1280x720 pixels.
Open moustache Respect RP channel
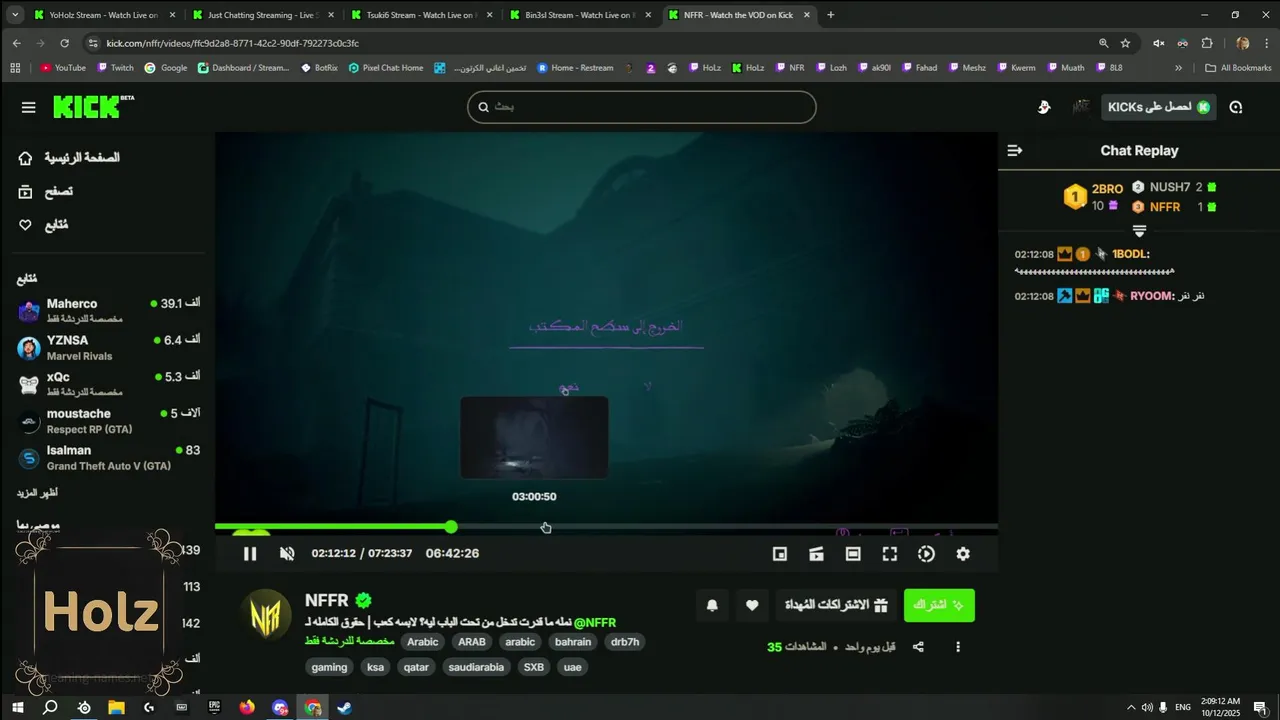point(108,421)
